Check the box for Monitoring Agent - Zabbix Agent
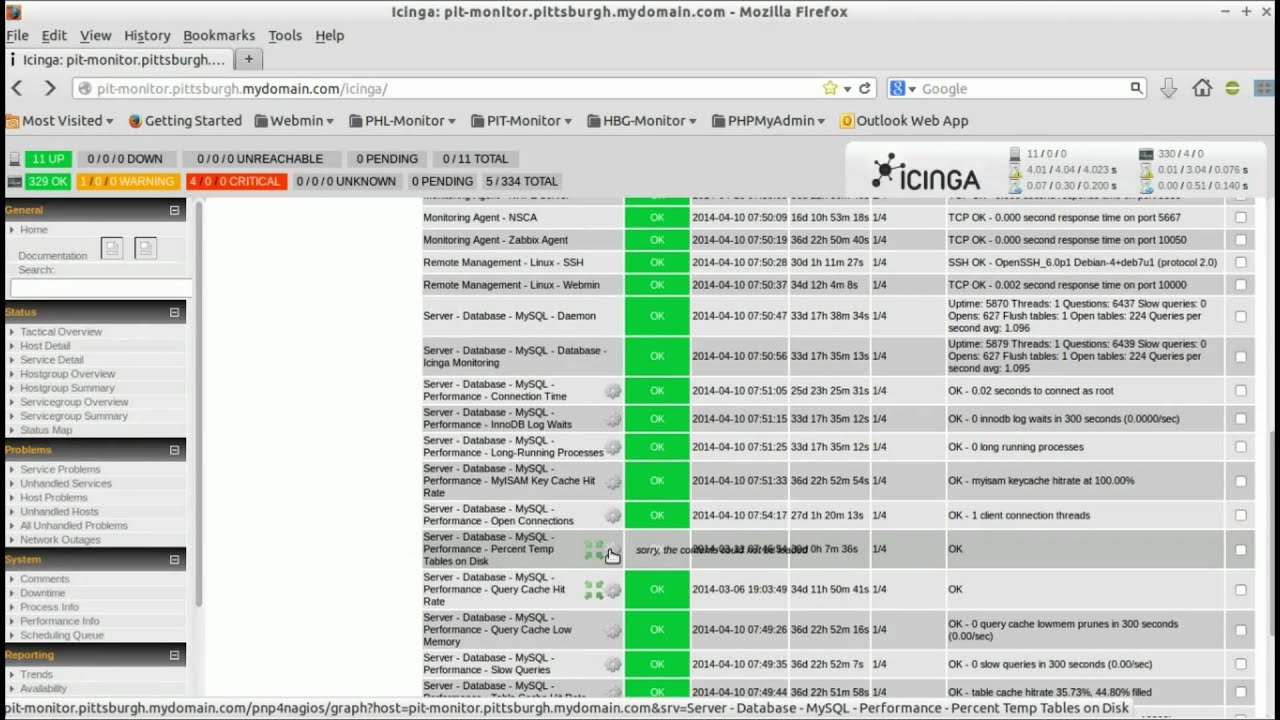 pyautogui.click(x=1241, y=240)
